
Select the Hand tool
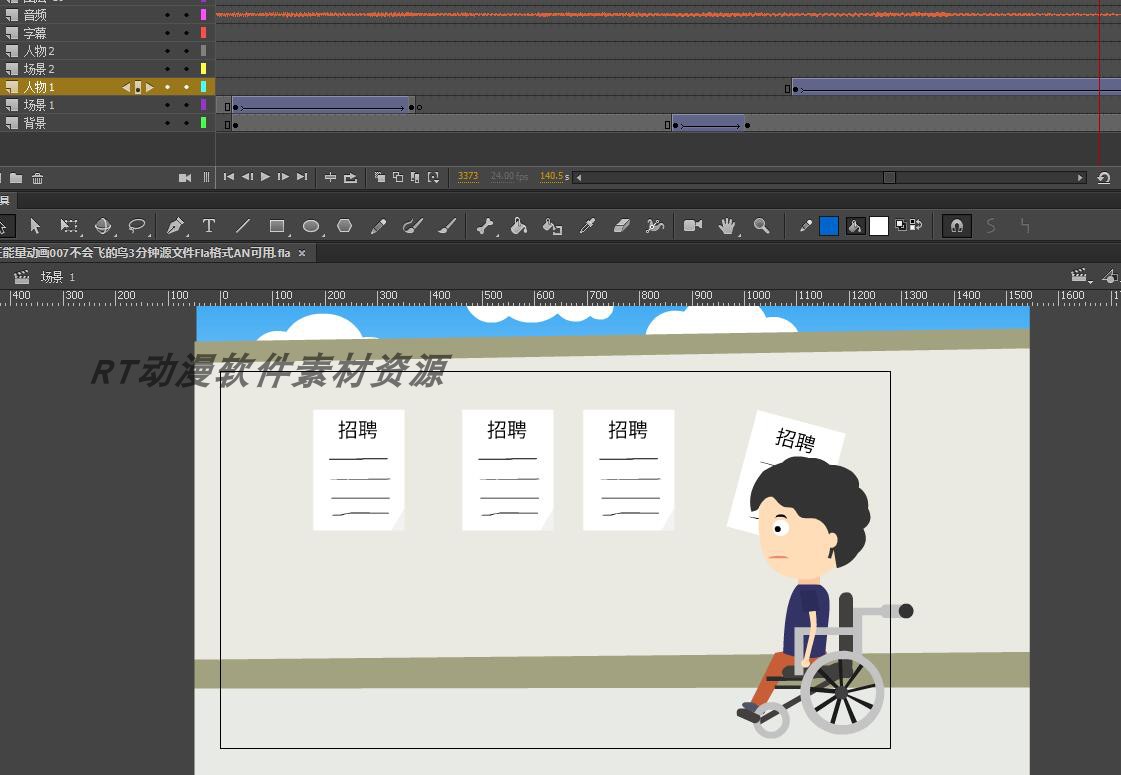[x=727, y=226]
